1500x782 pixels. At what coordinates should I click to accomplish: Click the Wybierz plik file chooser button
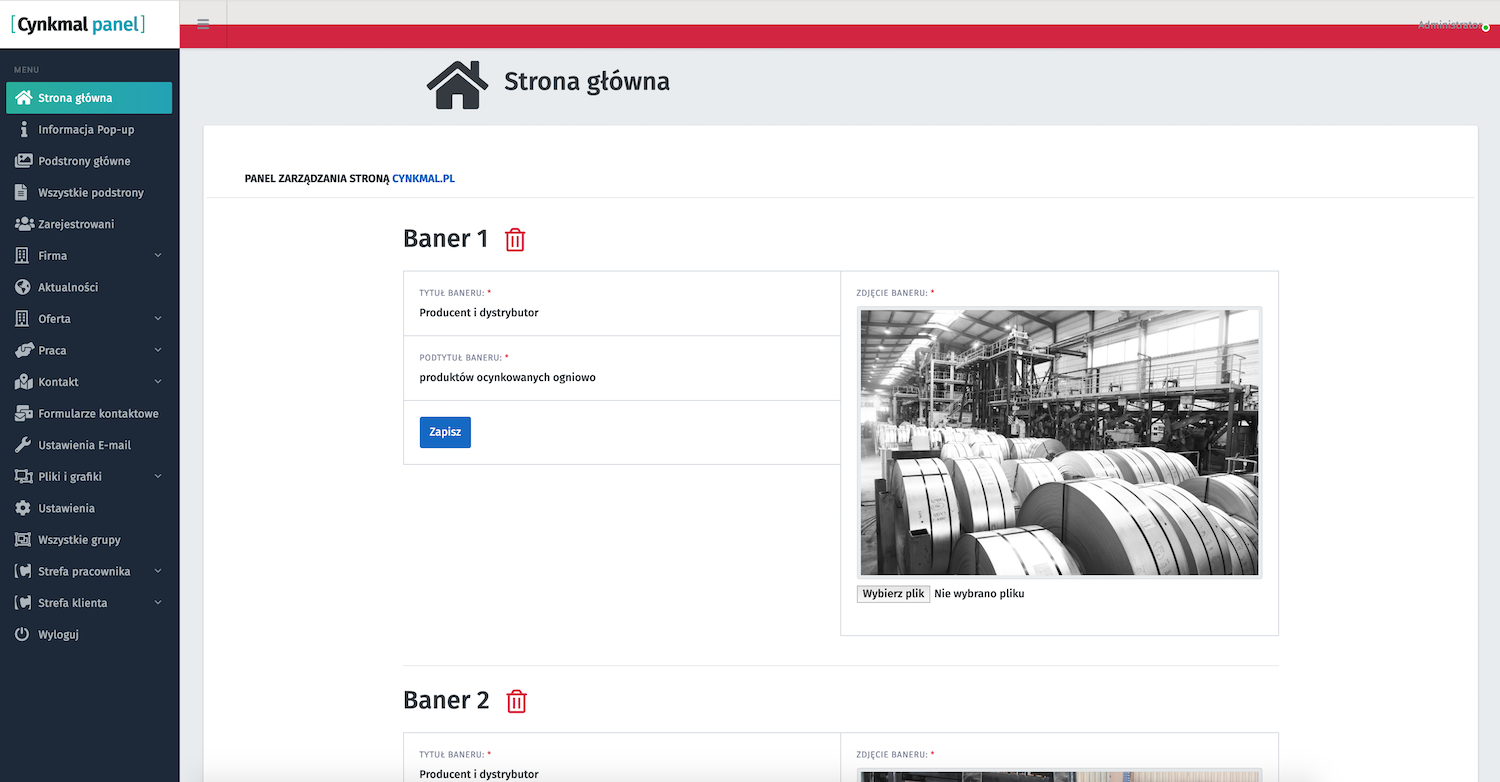click(893, 594)
